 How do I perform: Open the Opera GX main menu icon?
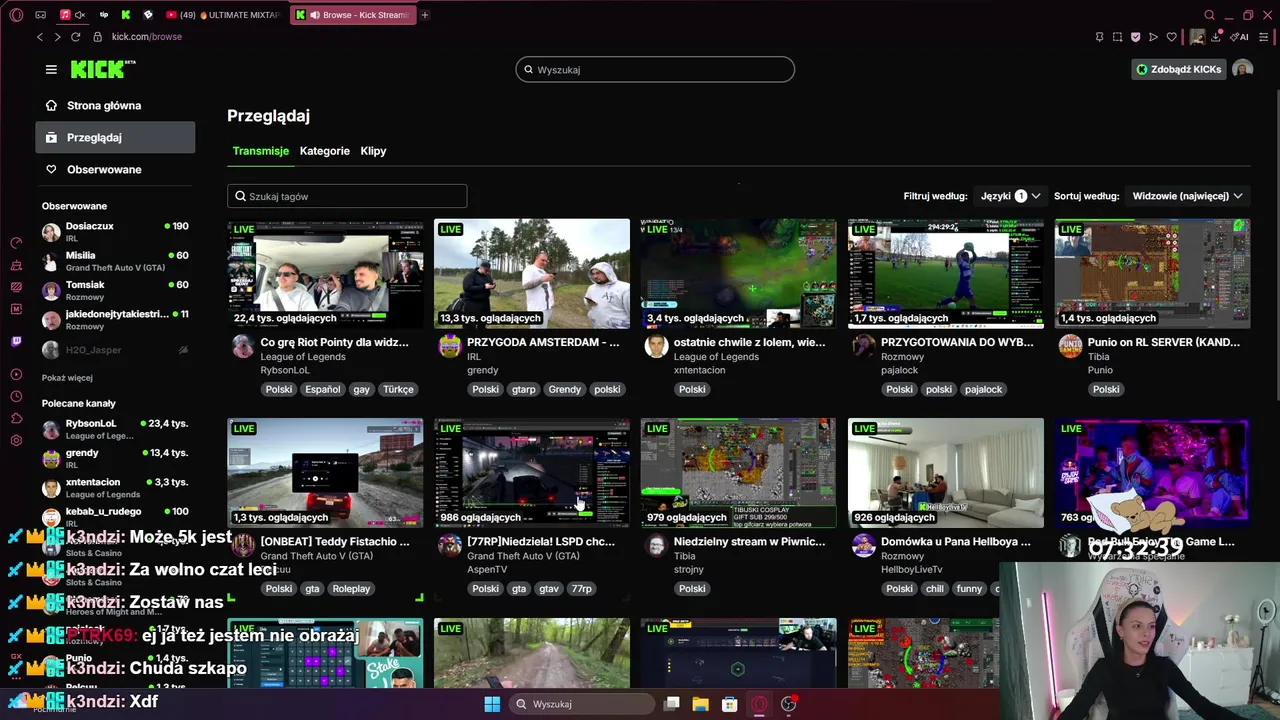16,15
